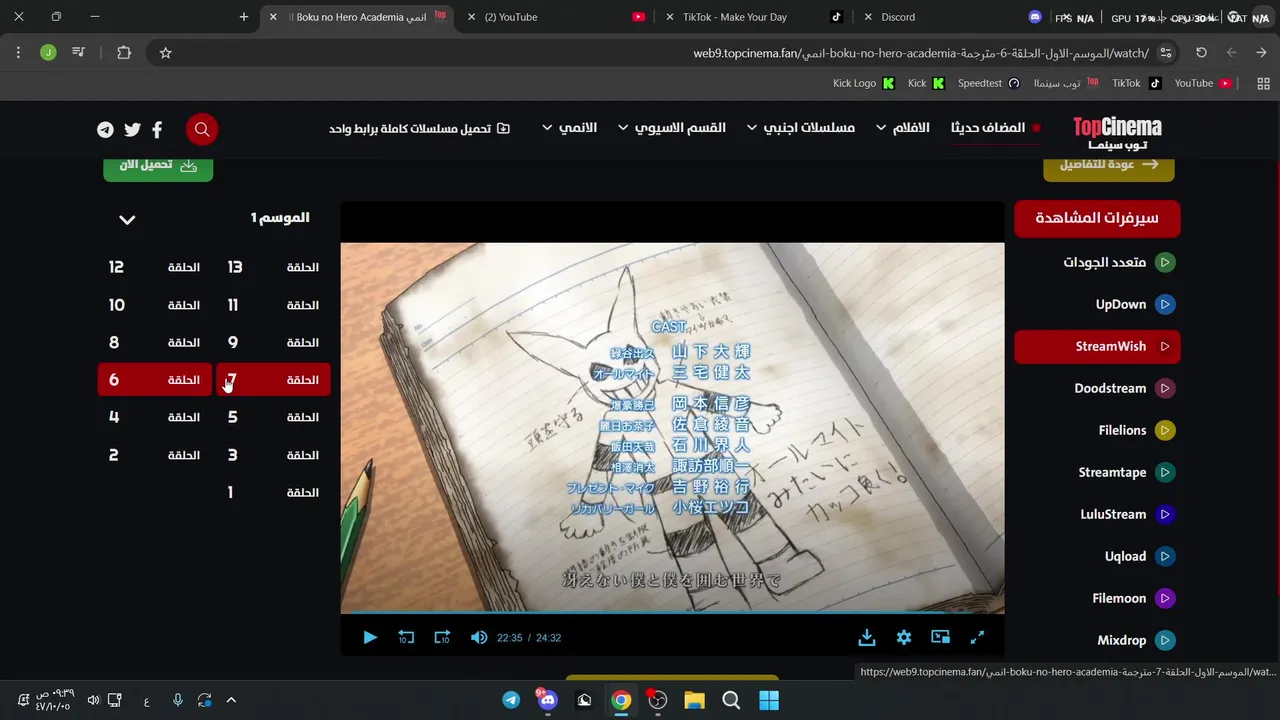This screenshot has height=720, width=1280.
Task: Select the StreamWish server
Action: [1097, 346]
